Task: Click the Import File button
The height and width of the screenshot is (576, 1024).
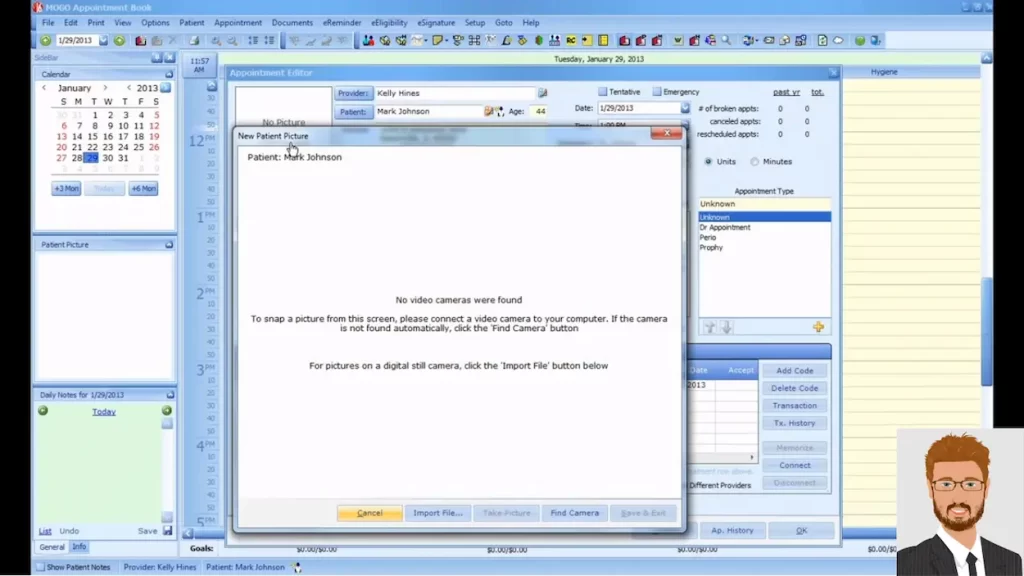Action: pyautogui.click(x=437, y=512)
